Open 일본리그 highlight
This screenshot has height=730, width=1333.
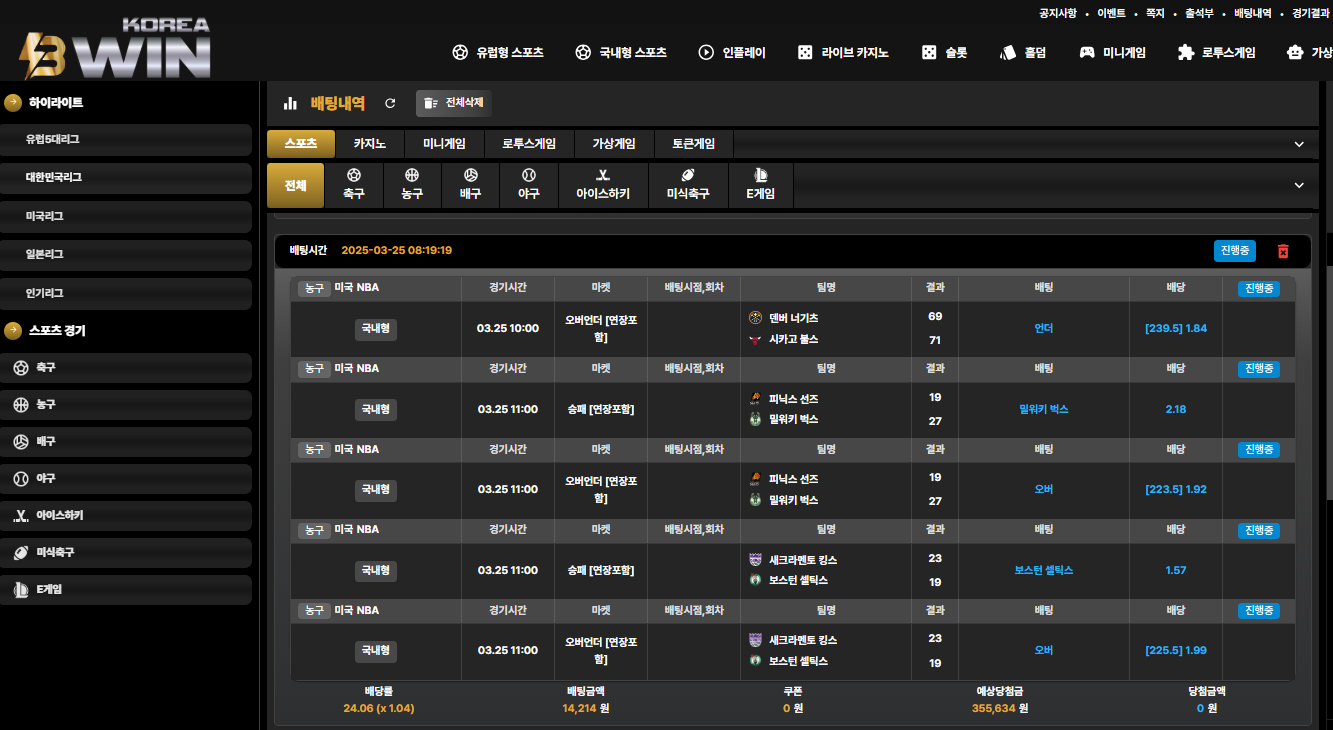[126, 255]
